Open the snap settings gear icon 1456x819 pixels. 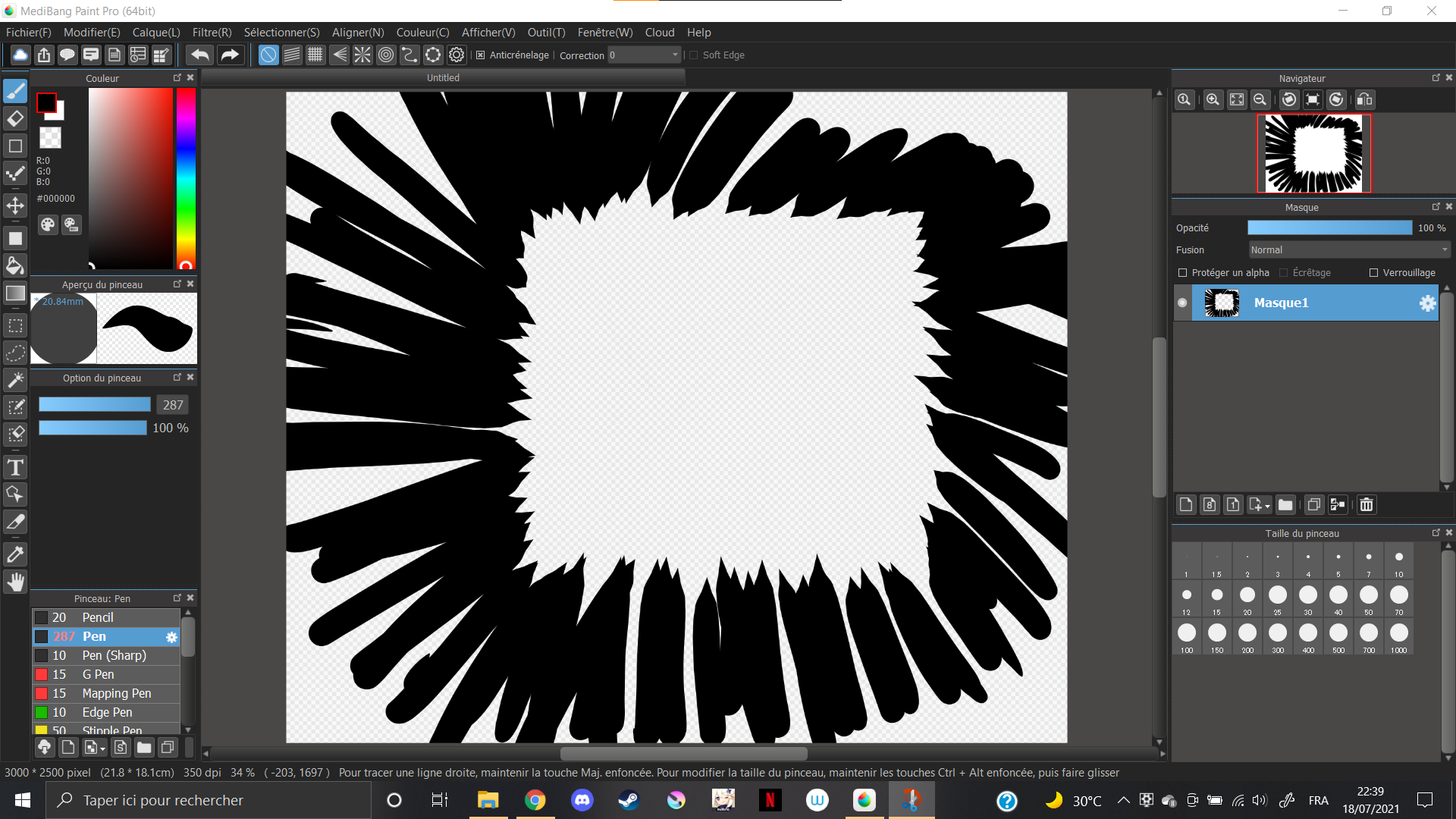coord(457,55)
